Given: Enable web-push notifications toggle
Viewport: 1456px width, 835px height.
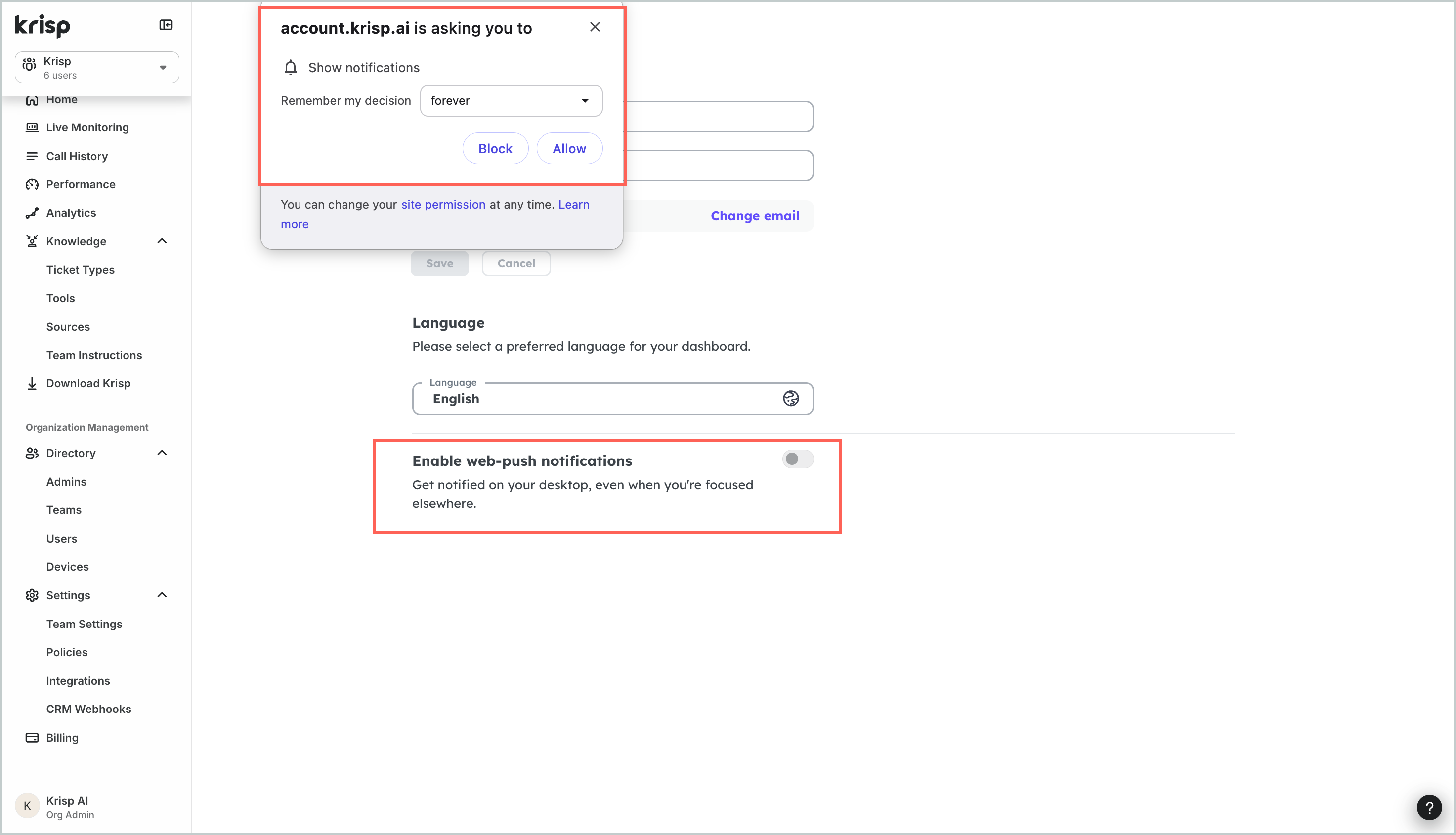Looking at the screenshot, I should coord(797,459).
